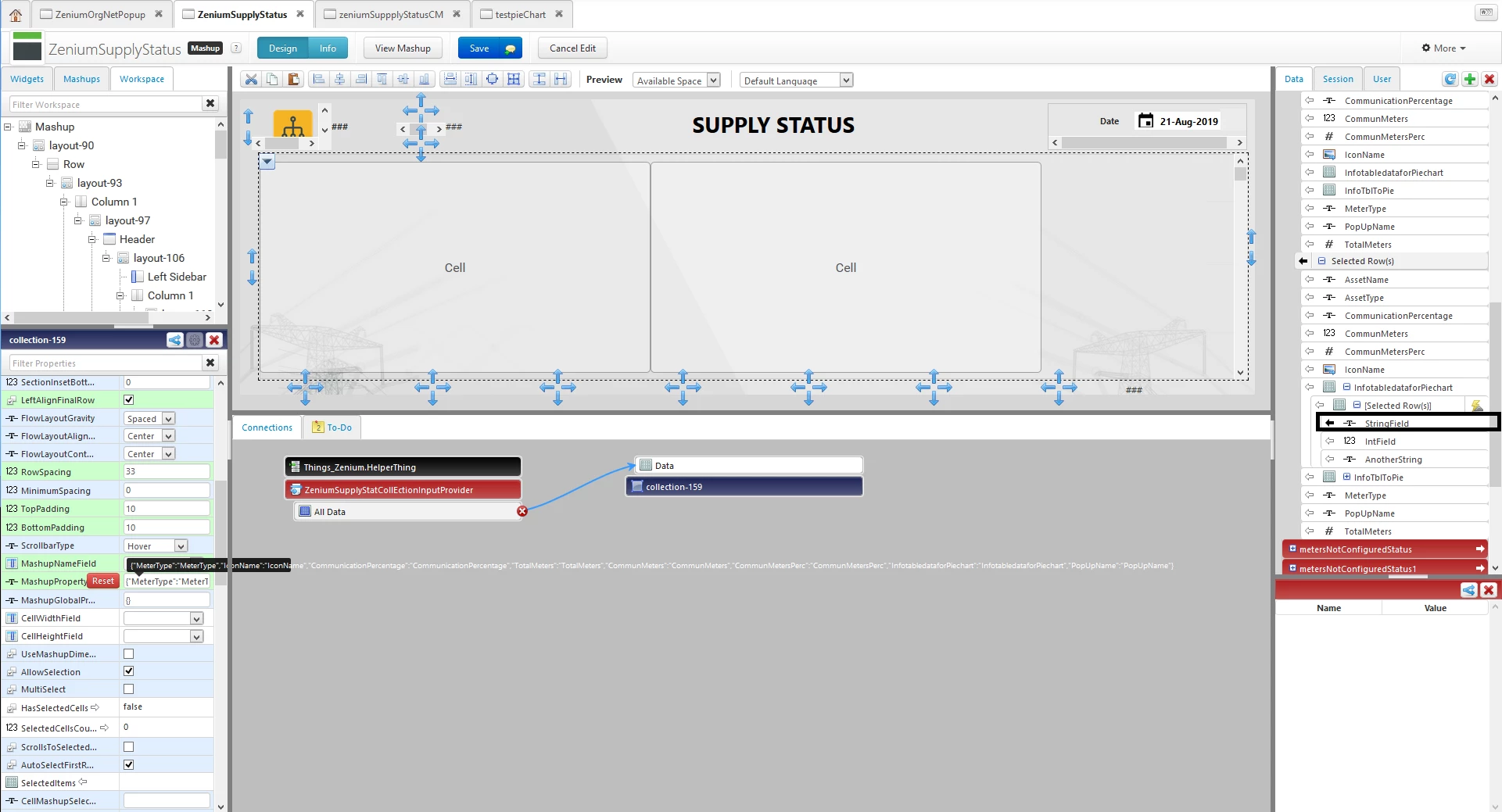
Task: Enable the ScrollsToSelected checkbox
Action: 129,746
